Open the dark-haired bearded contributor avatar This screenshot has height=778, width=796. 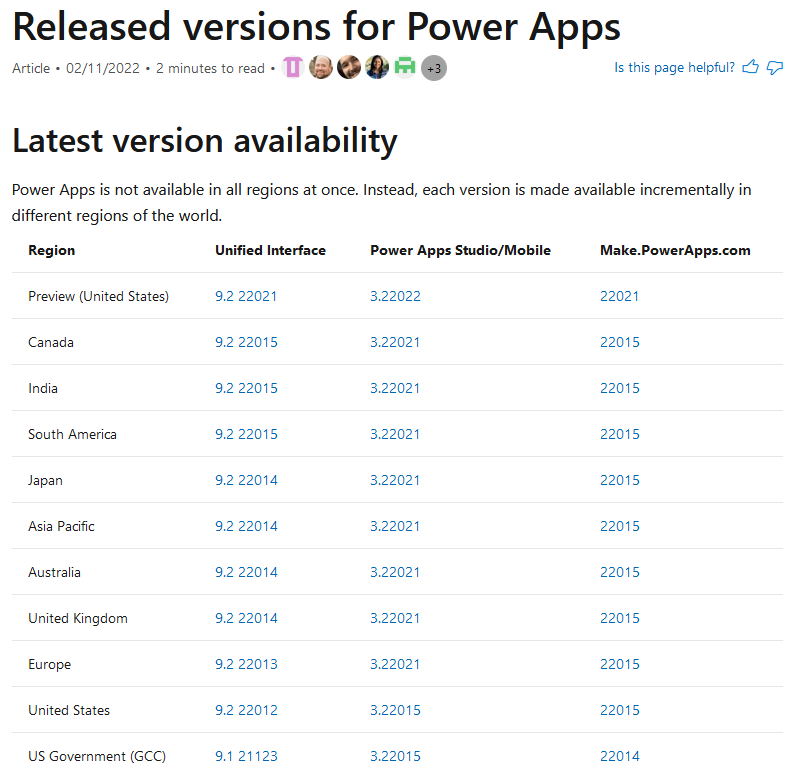click(349, 67)
